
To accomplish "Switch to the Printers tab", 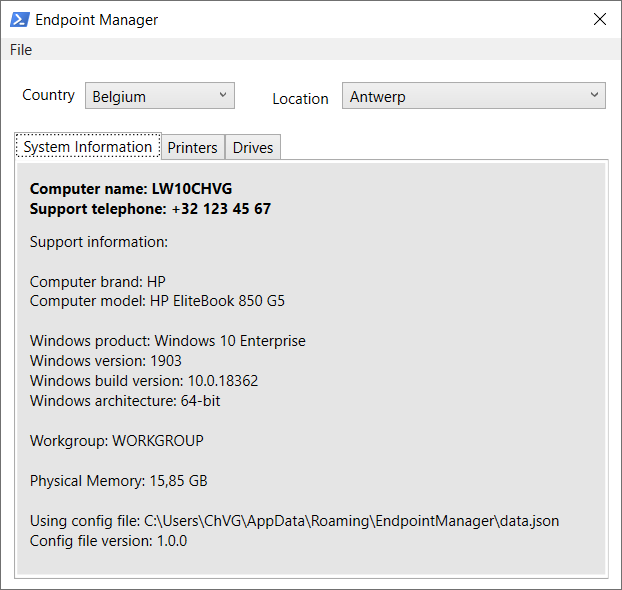I will [193, 147].
